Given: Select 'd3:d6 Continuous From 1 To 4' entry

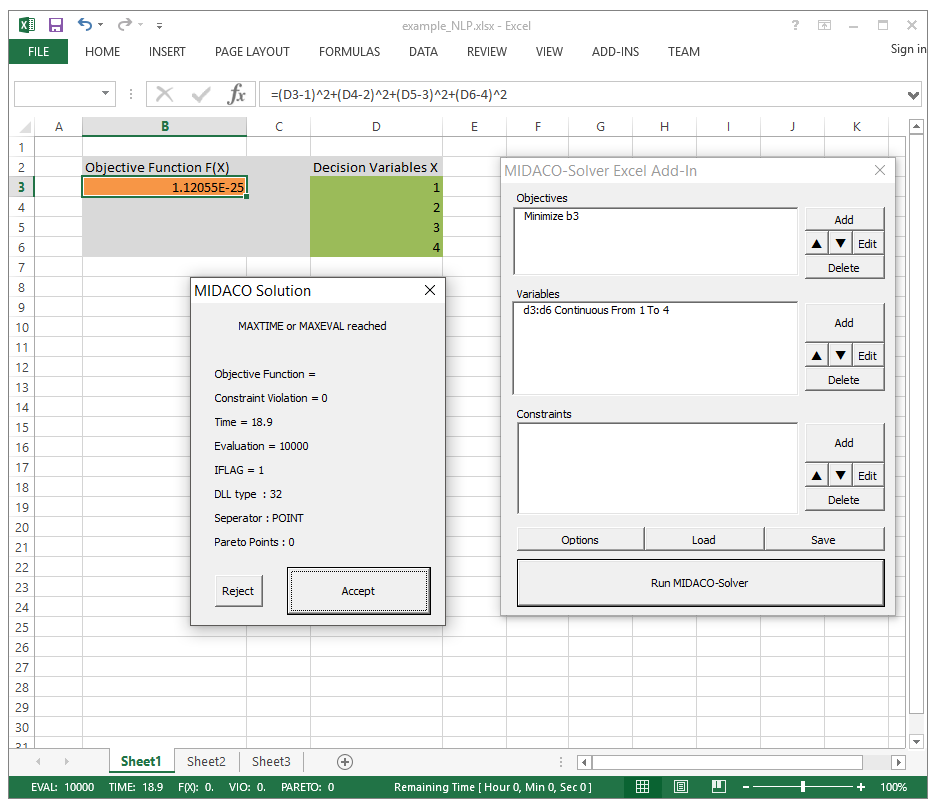Looking at the screenshot, I should click(596, 310).
